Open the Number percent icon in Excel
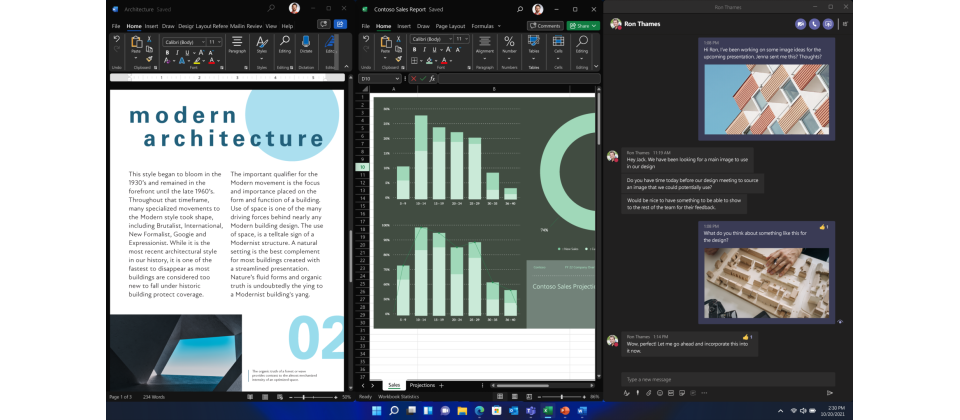Image resolution: width=960 pixels, height=420 pixels. pyautogui.click(x=509, y=42)
